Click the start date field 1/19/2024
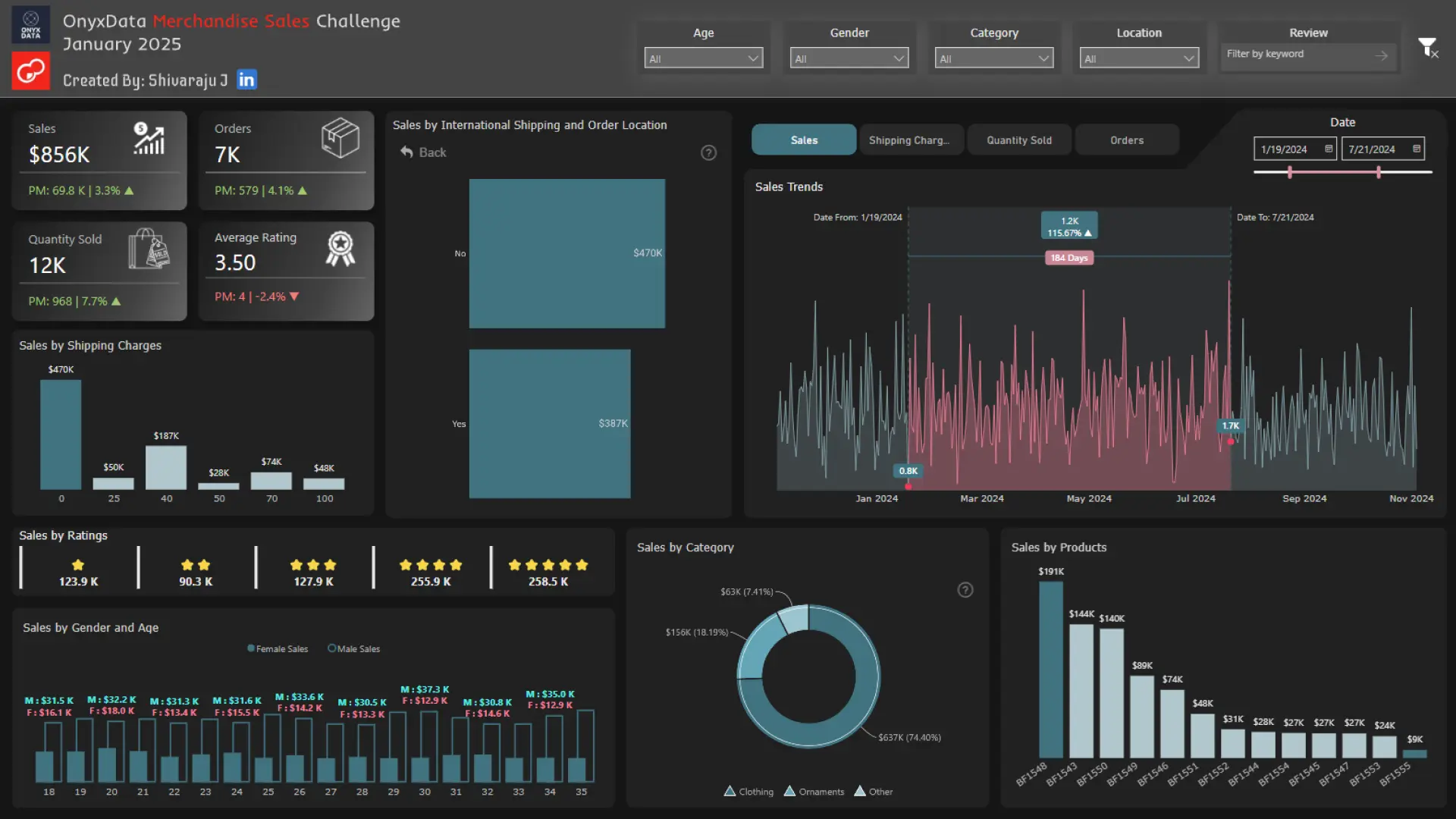The height and width of the screenshot is (819, 1456). 1295,149
